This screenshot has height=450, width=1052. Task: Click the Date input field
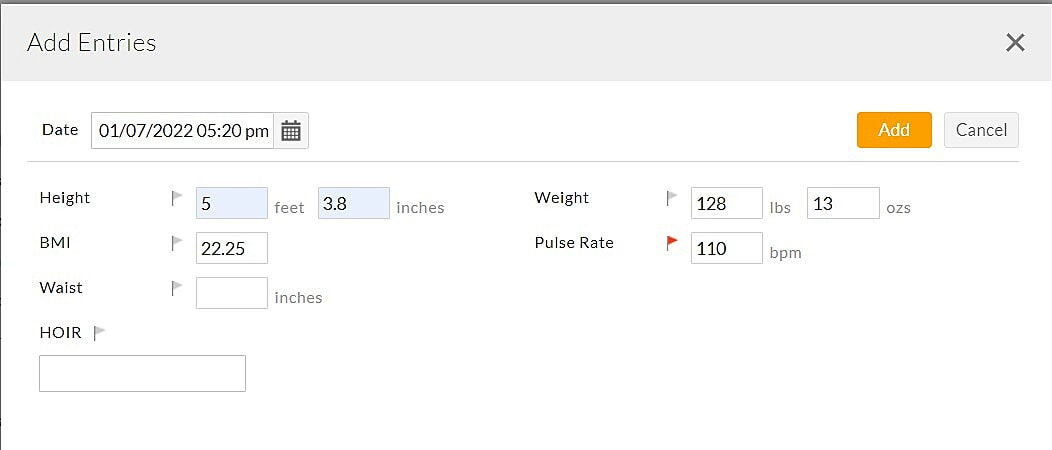pyautogui.click(x=183, y=131)
